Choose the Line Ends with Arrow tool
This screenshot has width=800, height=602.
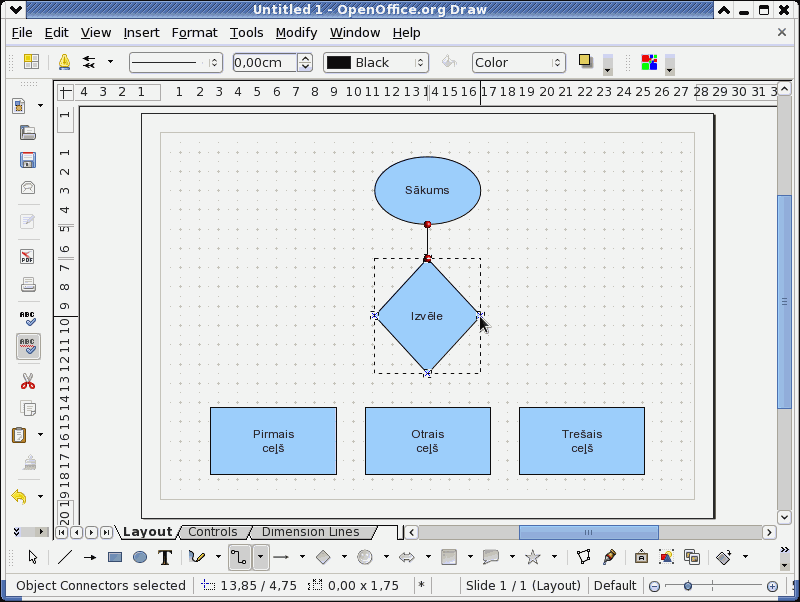90,557
